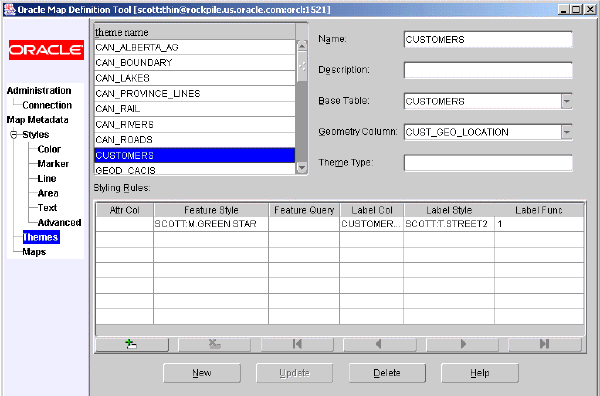Click the Label Col column header

[x=372, y=210]
